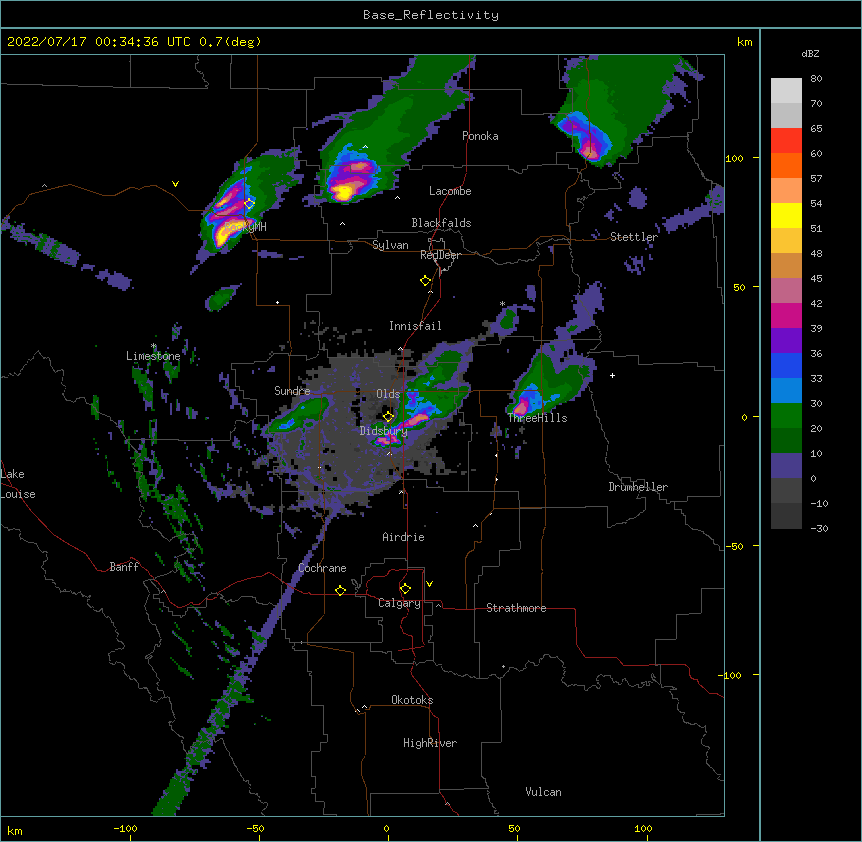Screen dimensions: 862x842
Task: Click the dBZ legend heading
Action: pyautogui.click(x=810, y=54)
